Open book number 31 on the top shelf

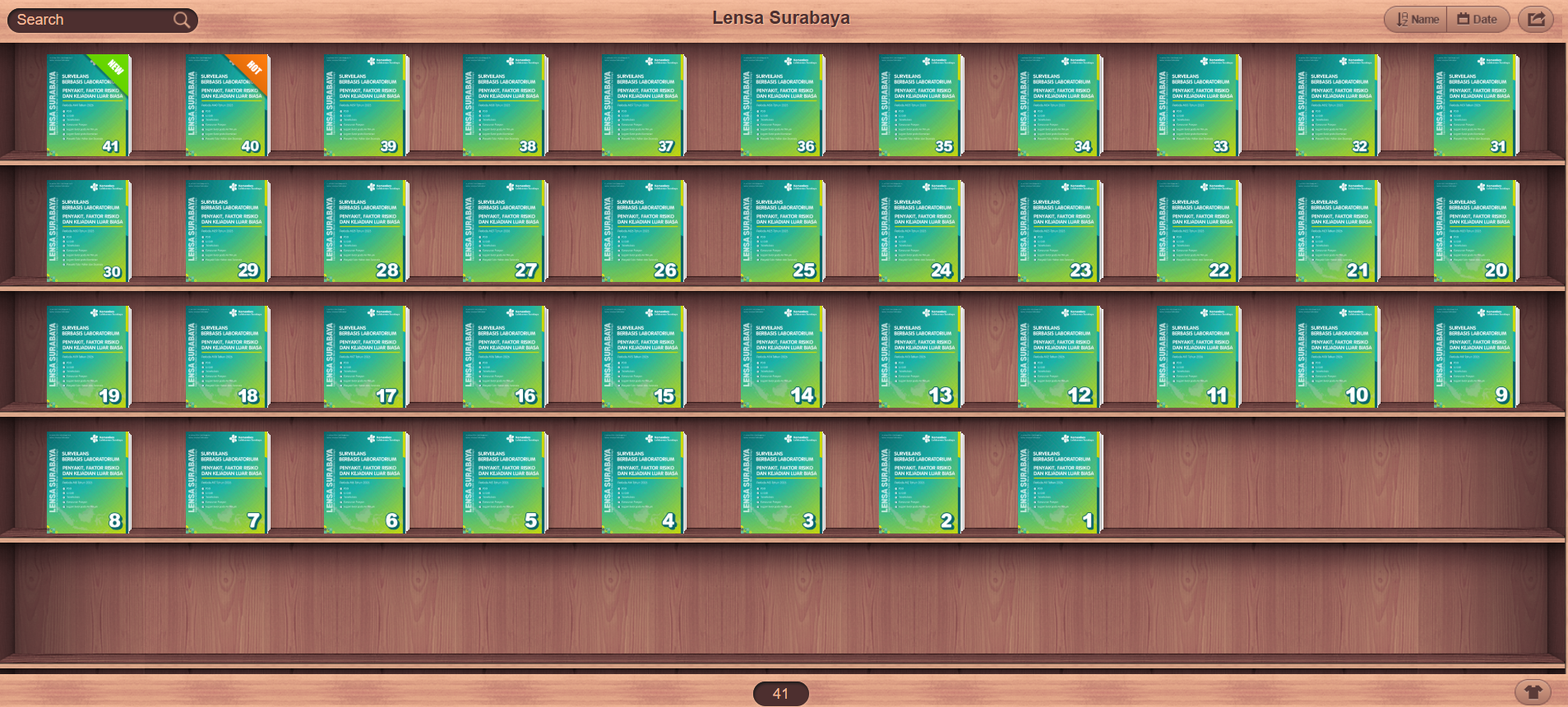click(x=1476, y=105)
